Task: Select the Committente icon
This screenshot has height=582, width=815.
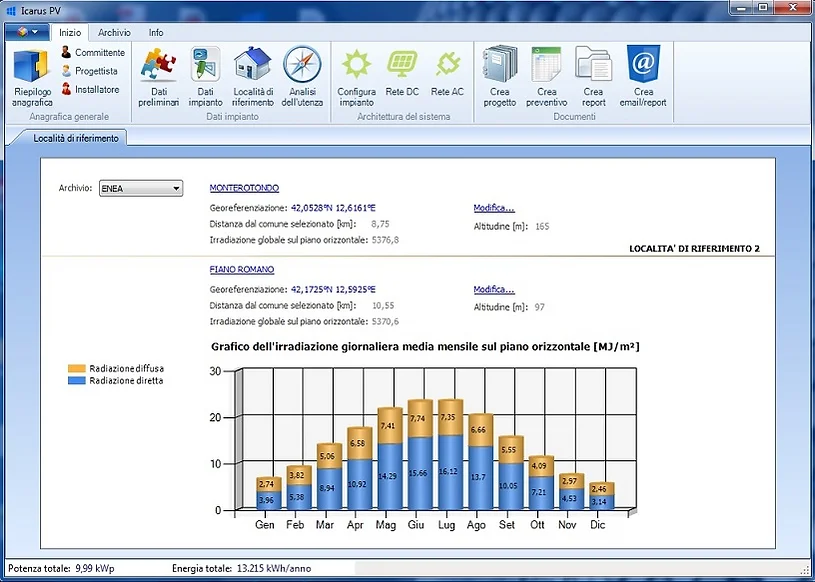Action: pyautogui.click(x=97, y=52)
